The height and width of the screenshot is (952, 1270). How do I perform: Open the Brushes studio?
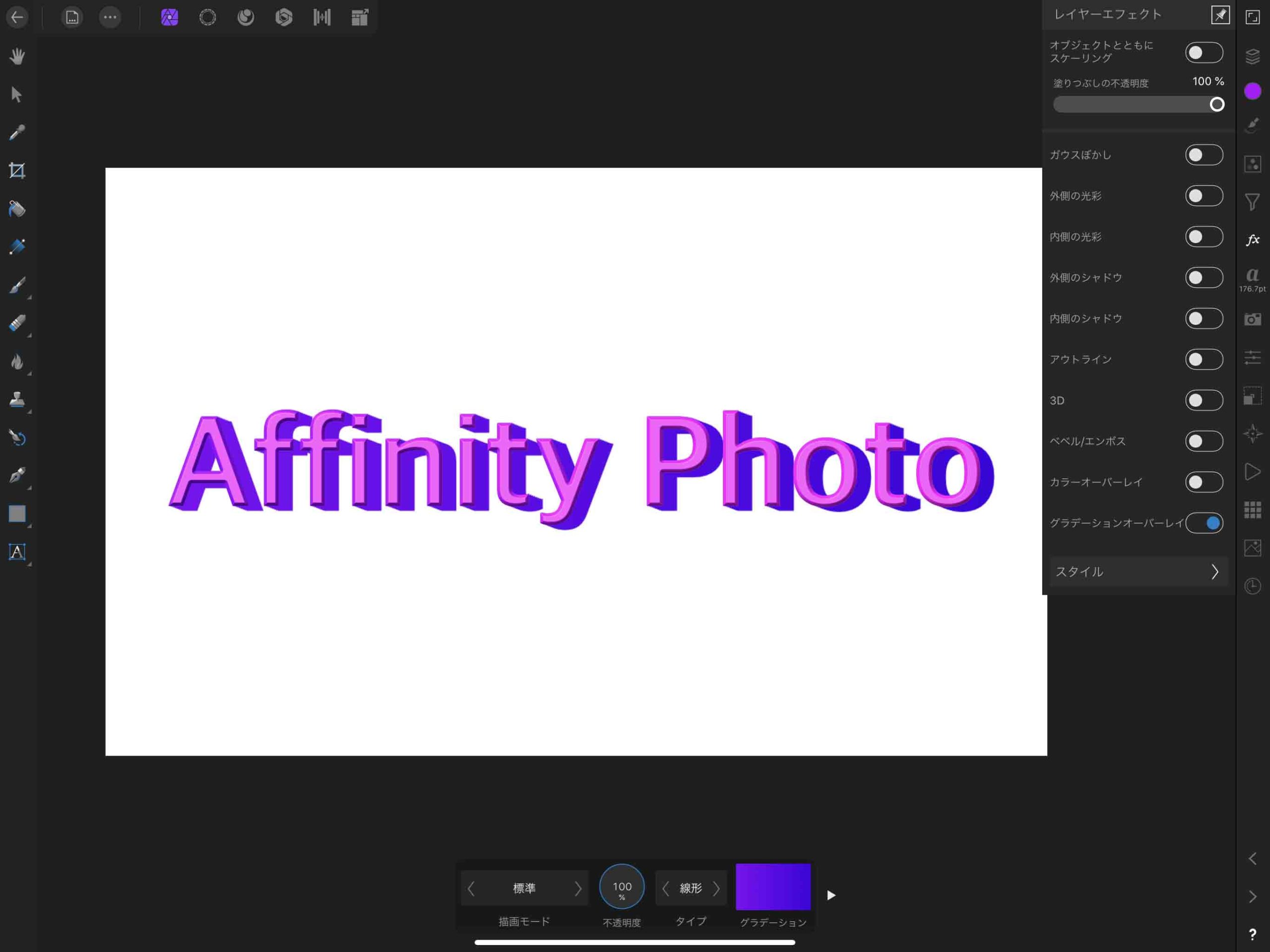click(x=1252, y=125)
